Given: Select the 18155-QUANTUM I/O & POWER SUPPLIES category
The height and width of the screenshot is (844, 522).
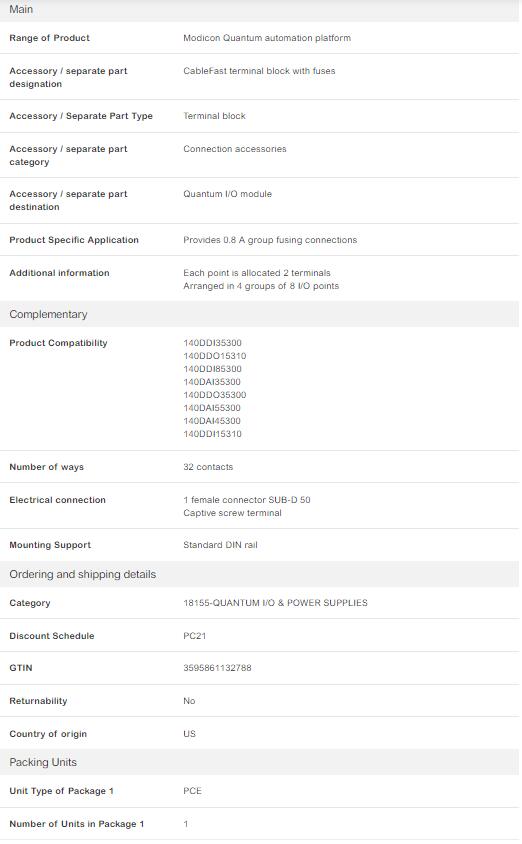Looking at the screenshot, I should 275,603.
